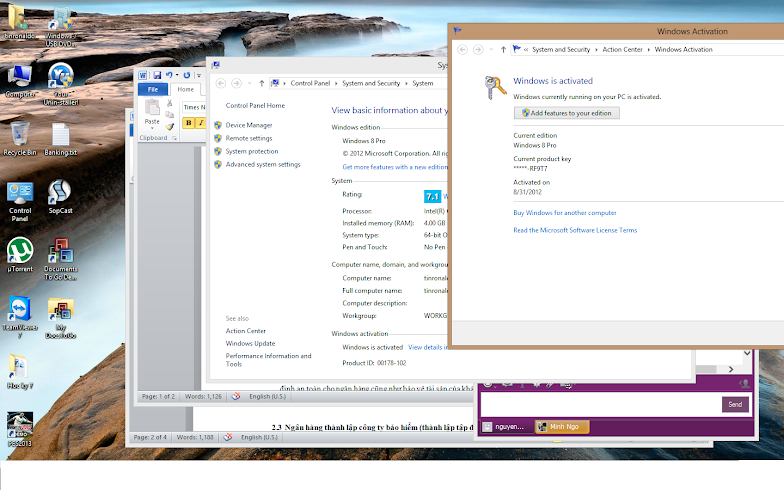Expand the Paste options arrow below Paste
Viewport: 784px width, 490px height.
click(152, 128)
